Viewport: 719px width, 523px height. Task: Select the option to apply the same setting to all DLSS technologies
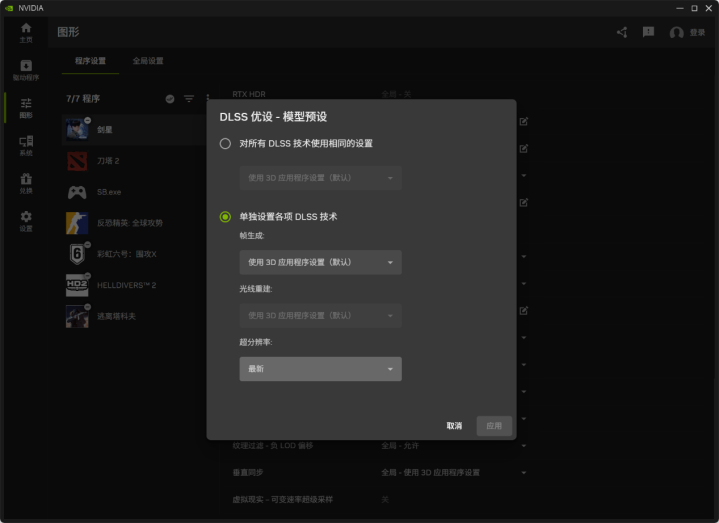pyautogui.click(x=225, y=143)
